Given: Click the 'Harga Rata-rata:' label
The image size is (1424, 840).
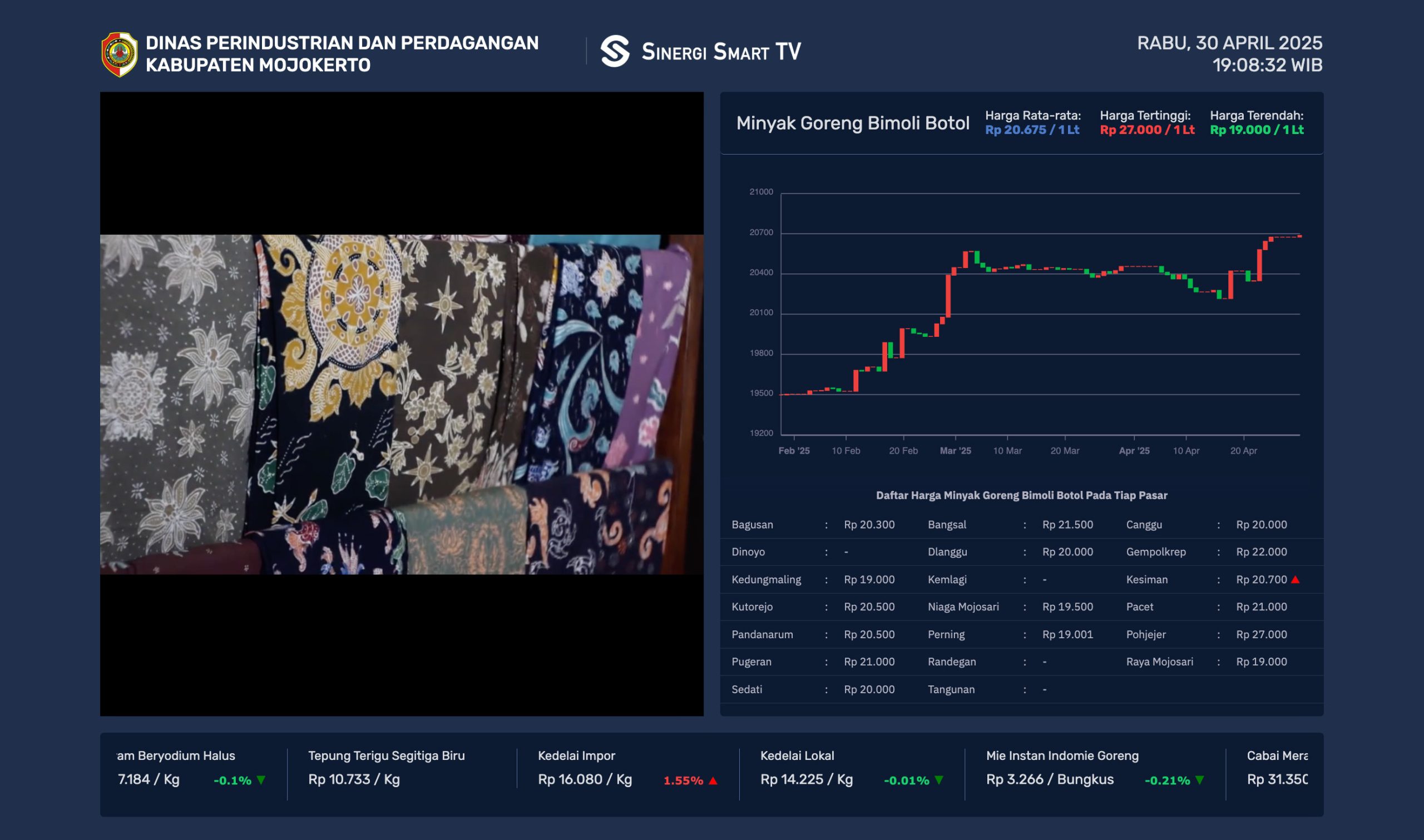Looking at the screenshot, I should pyautogui.click(x=1033, y=116).
